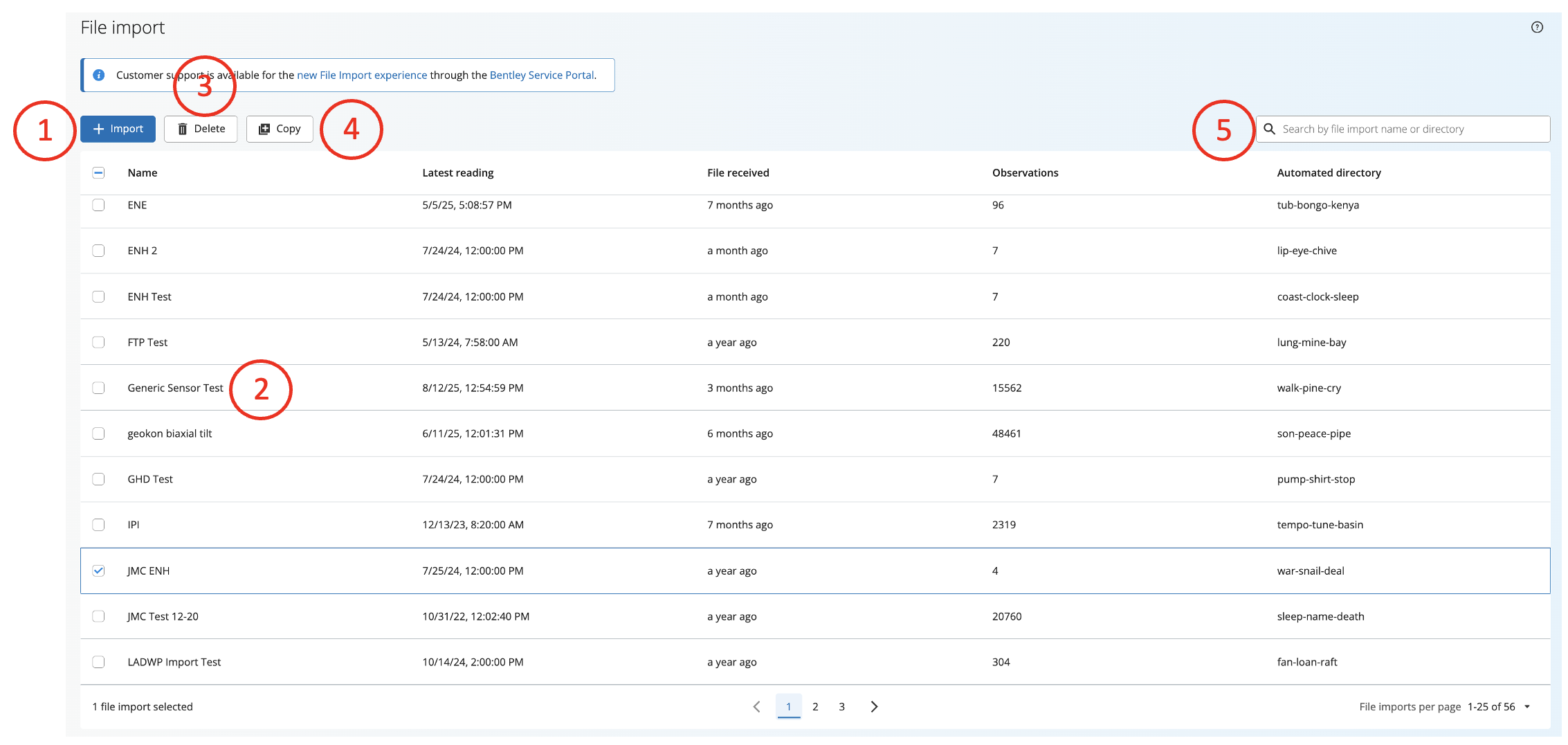
Task: Select the Generic Sensor Test checkbox
Action: [x=98, y=388]
